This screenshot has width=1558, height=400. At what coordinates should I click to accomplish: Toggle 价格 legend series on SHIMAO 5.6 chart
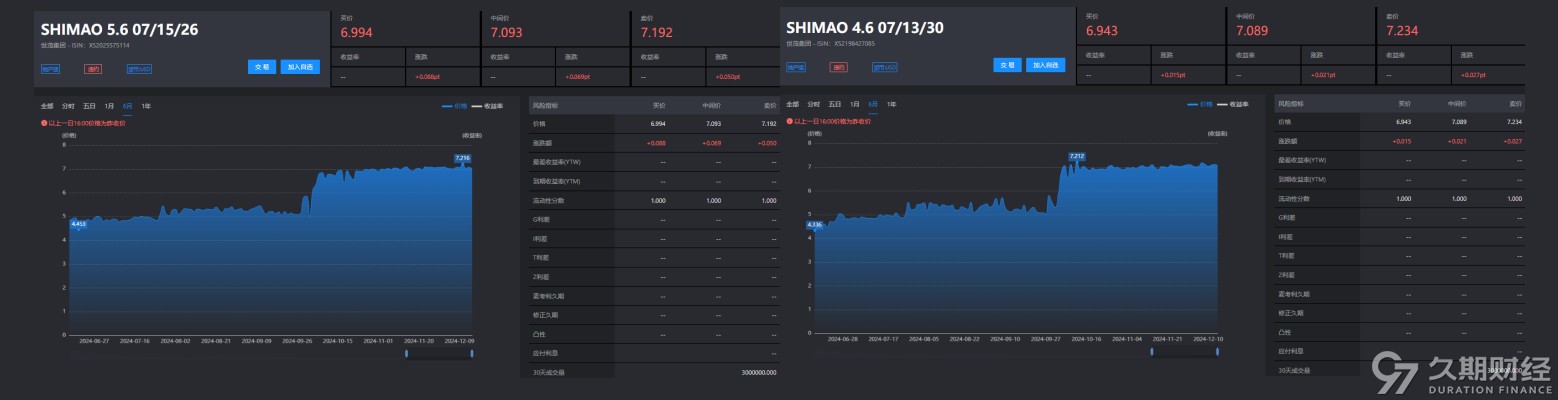tap(454, 105)
